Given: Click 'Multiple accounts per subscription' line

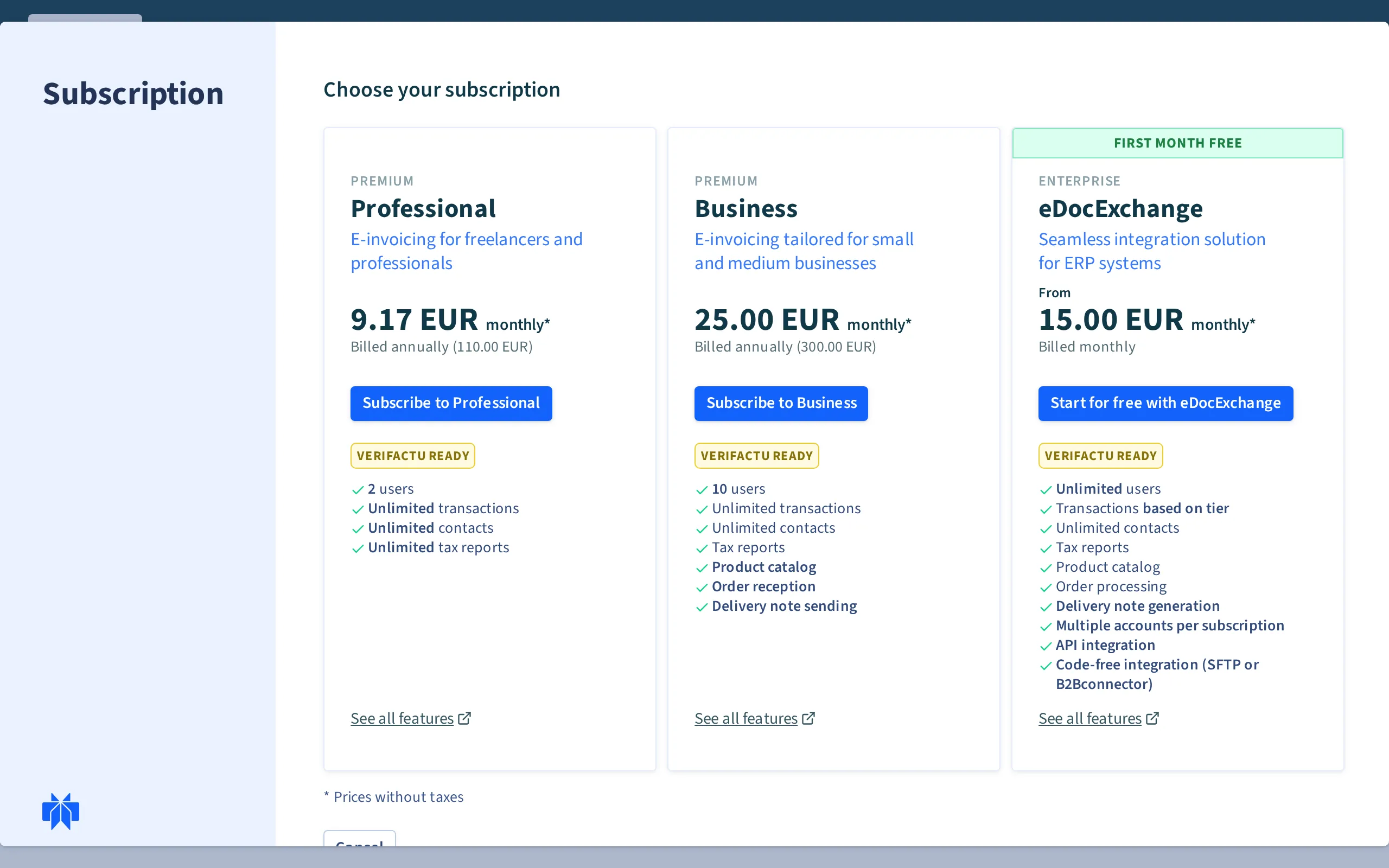Looking at the screenshot, I should point(1170,625).
